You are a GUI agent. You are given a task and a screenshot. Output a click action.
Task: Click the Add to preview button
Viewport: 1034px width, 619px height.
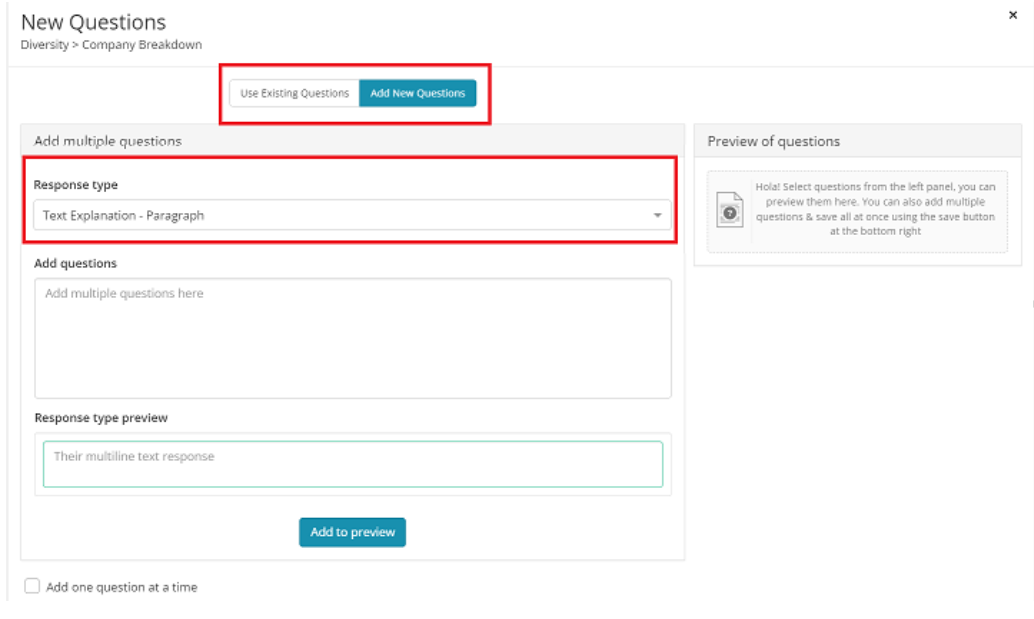click(352, 532)
